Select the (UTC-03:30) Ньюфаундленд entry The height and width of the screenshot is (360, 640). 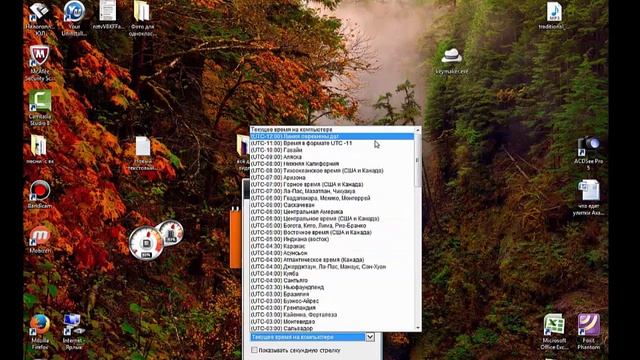click(332, 287)
